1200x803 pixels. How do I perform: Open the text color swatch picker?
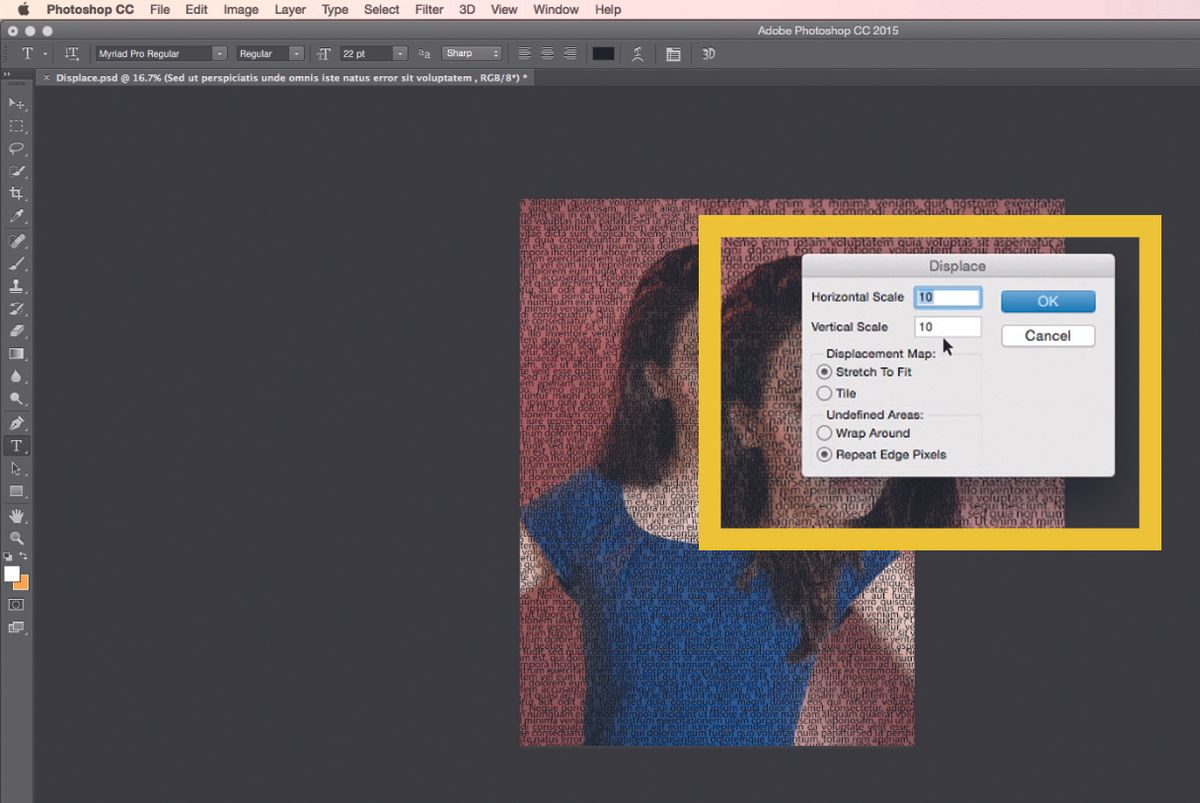pyautogui.click(x=604, y=53)
